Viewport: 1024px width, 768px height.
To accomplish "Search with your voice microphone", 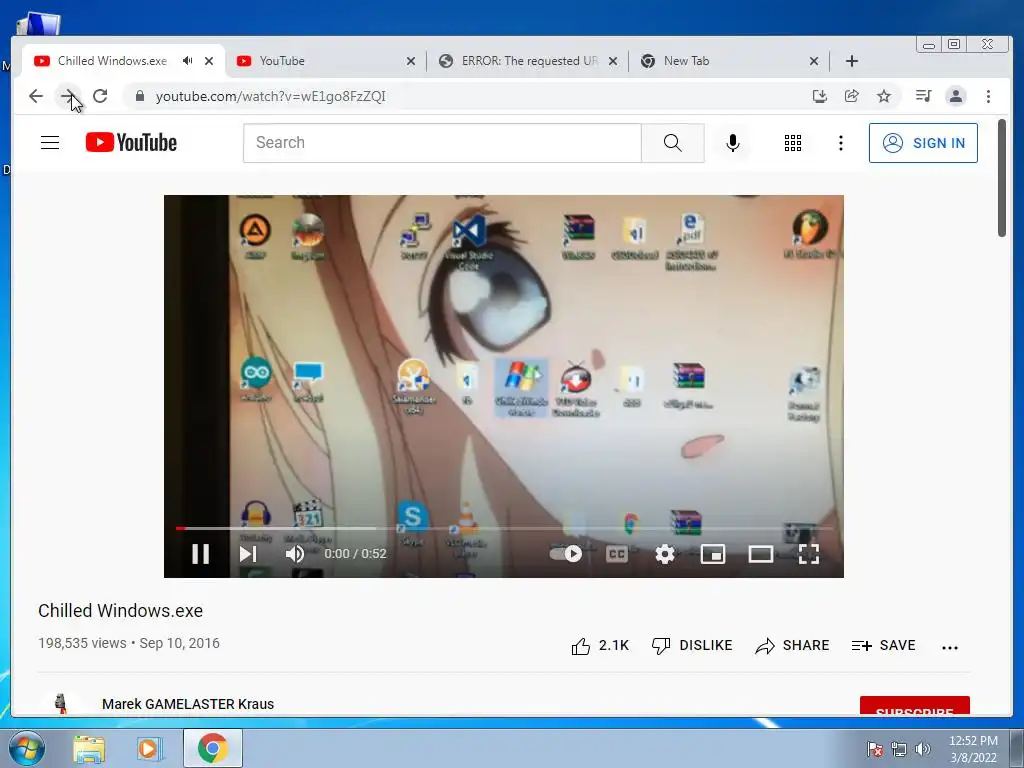I will point(733,142).
